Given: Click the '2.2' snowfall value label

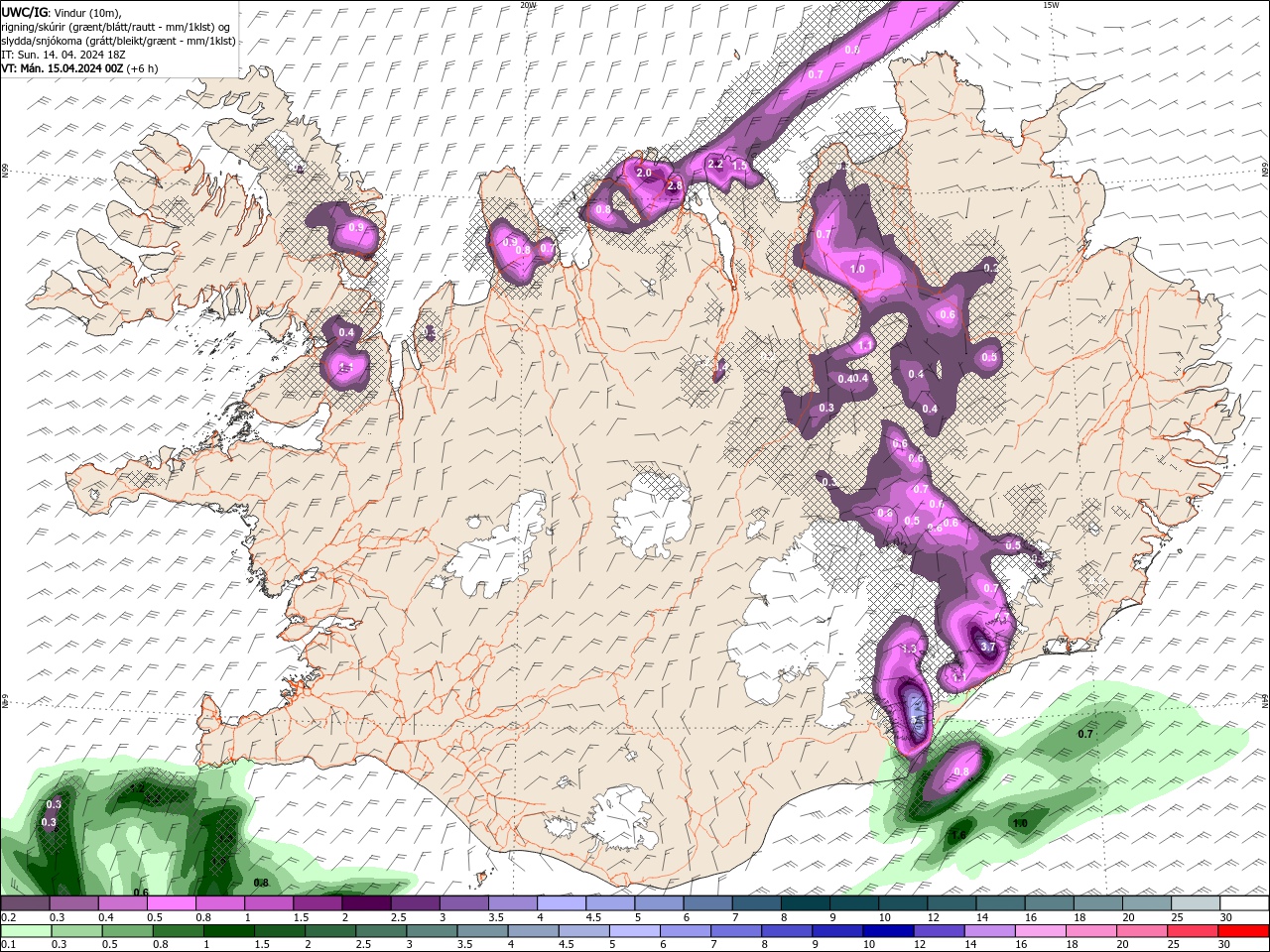Looking at the screenshot, I should click(715, 164).
